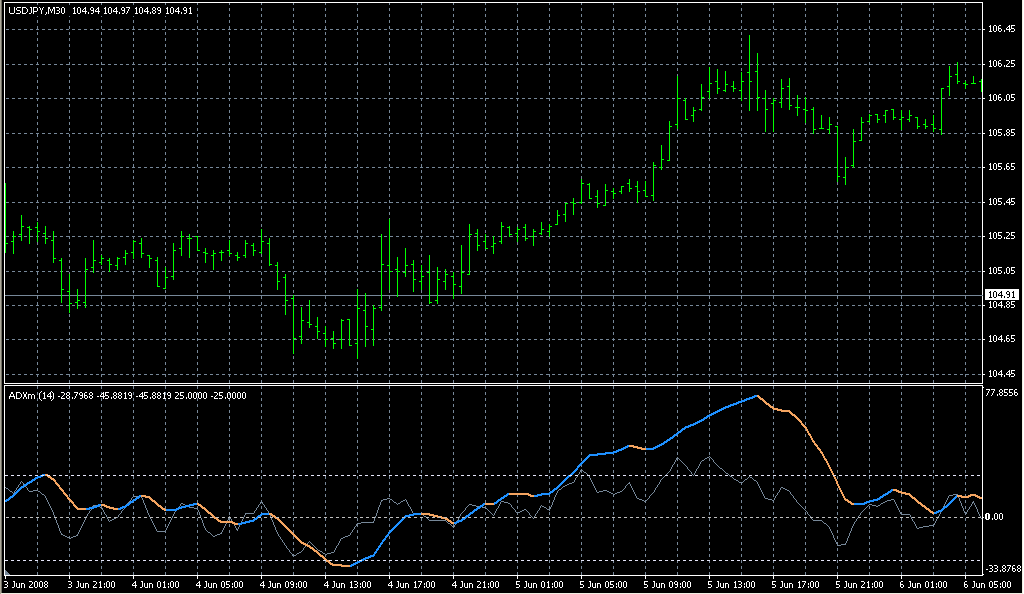Select the current price marker 104.91
This screenshot has width=1024, height=594.
pos(1000,295)
